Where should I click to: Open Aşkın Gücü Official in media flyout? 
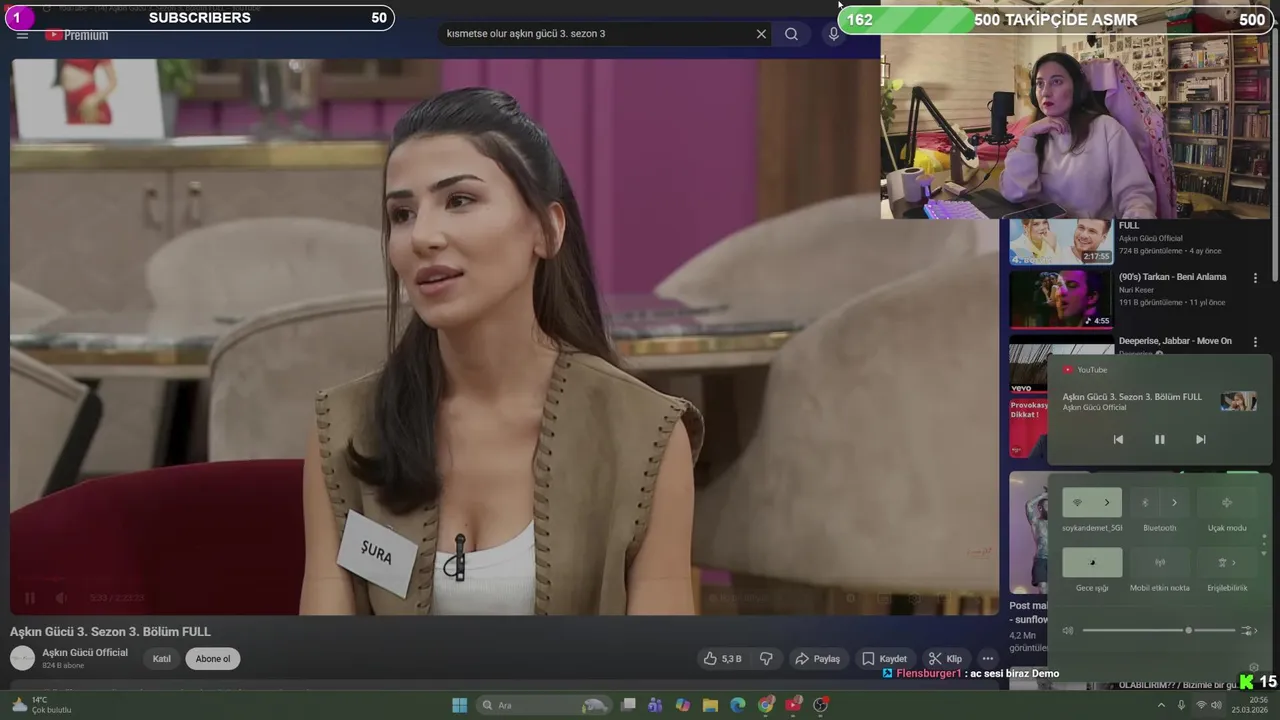[1094, 408]
